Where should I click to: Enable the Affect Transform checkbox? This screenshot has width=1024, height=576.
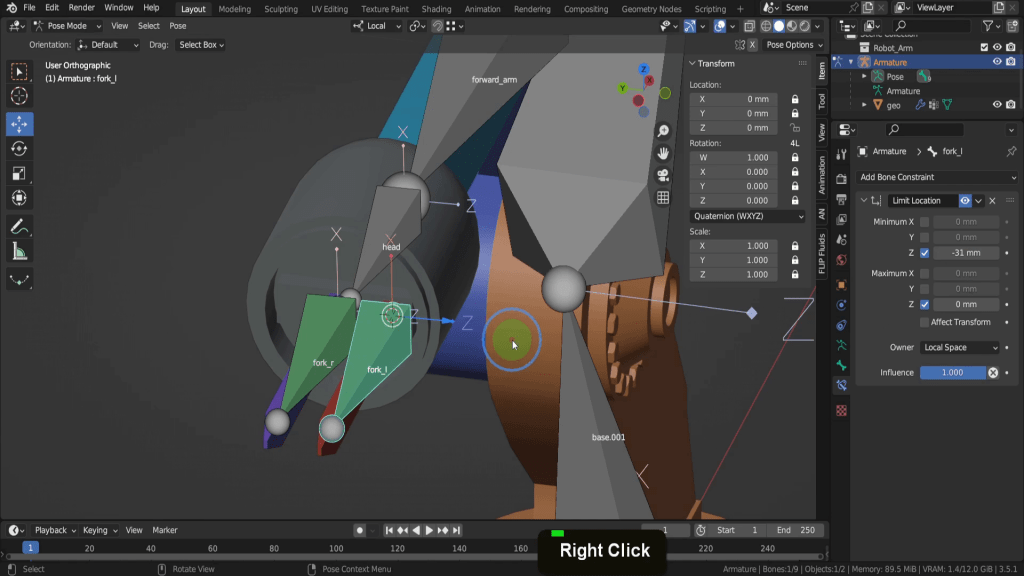click(x=924, y=322)
